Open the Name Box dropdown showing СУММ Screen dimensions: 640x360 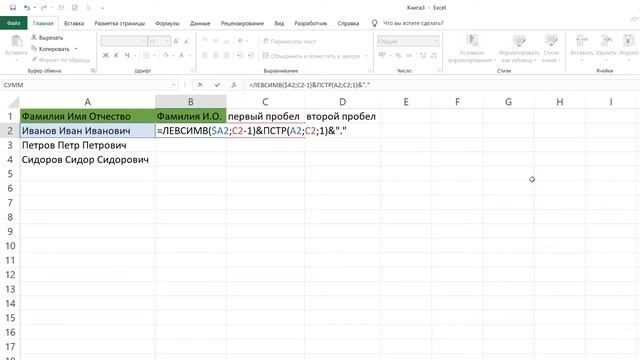pyautogui.click(x=174, y=85)
